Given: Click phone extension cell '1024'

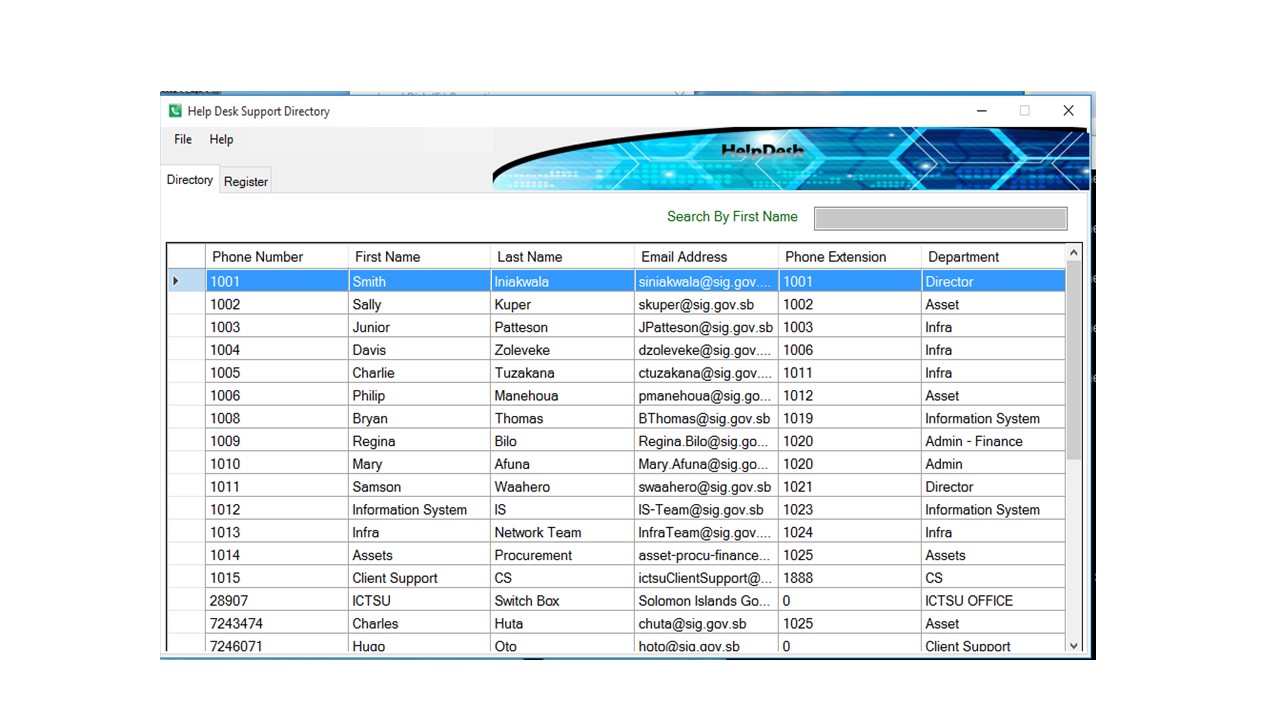Looking at the screenshot, I should coord(850,533).
